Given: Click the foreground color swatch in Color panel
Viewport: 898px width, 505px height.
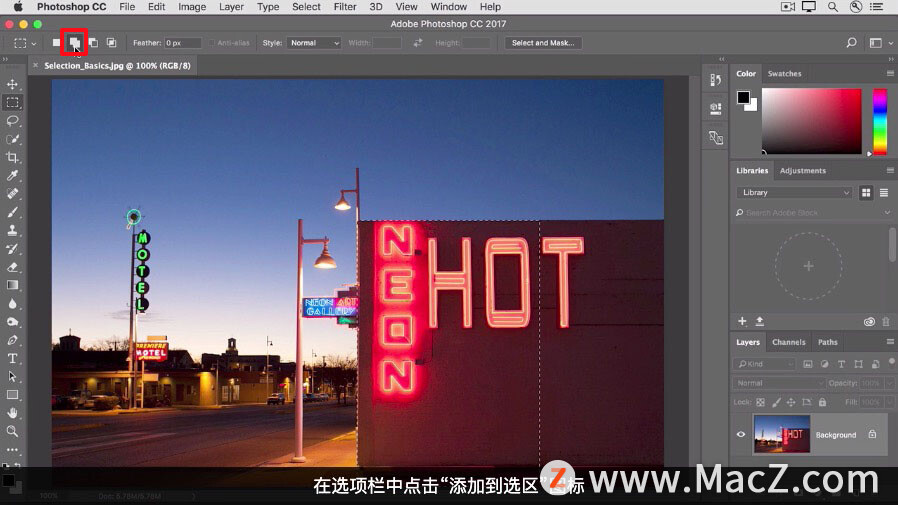Looking at the screenshot, I should click(743, 97).
